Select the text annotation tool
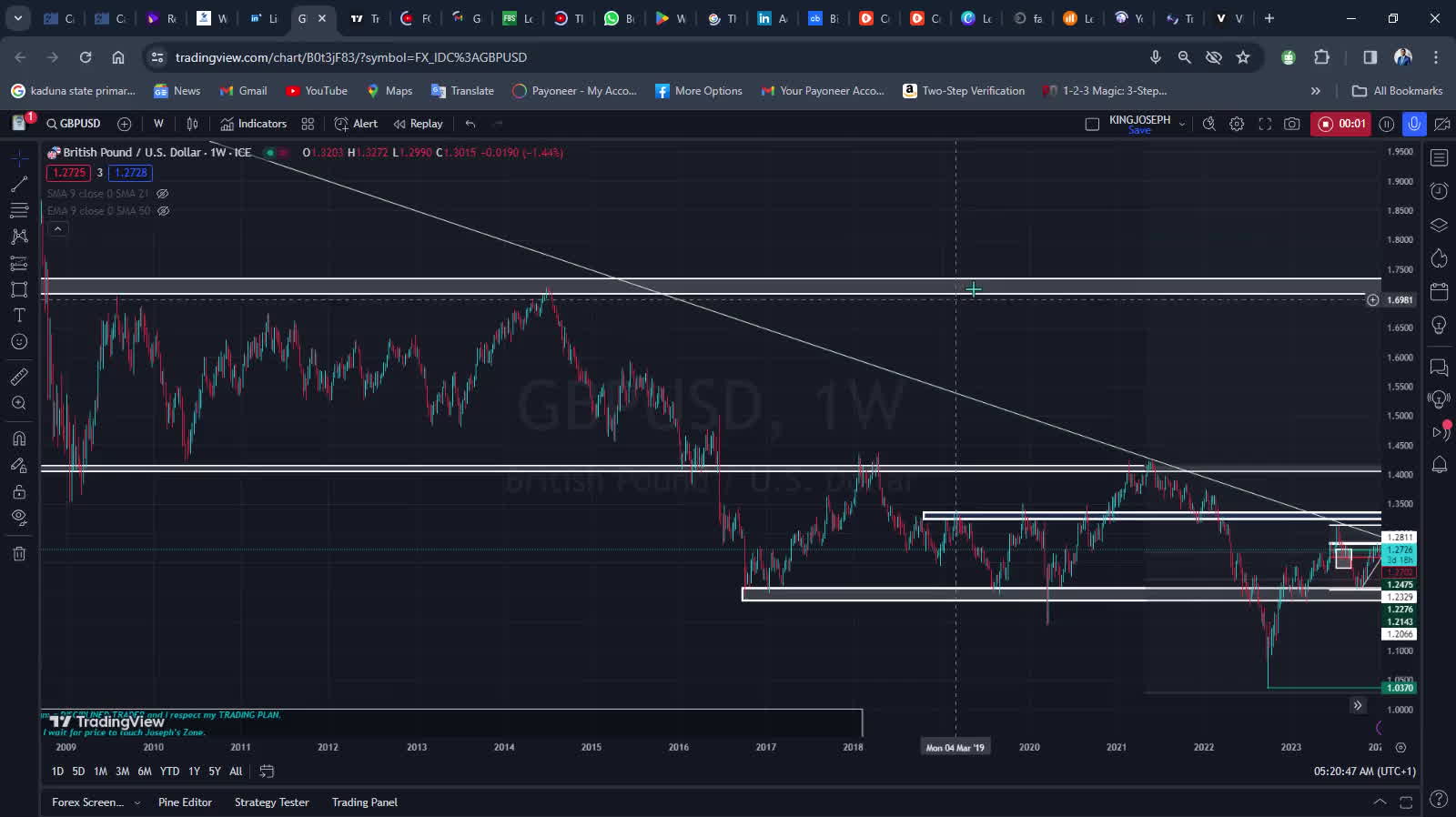 tap(19, 315)
